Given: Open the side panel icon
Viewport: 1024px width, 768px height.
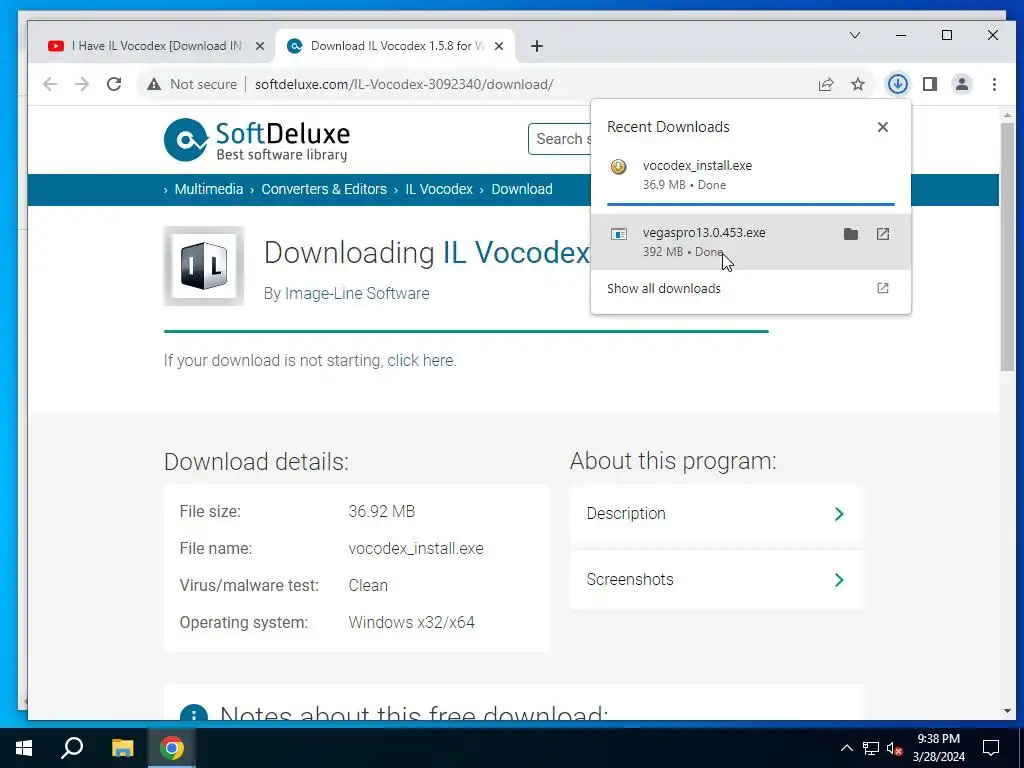Looking at the screenshot, I should click(930, 84).
